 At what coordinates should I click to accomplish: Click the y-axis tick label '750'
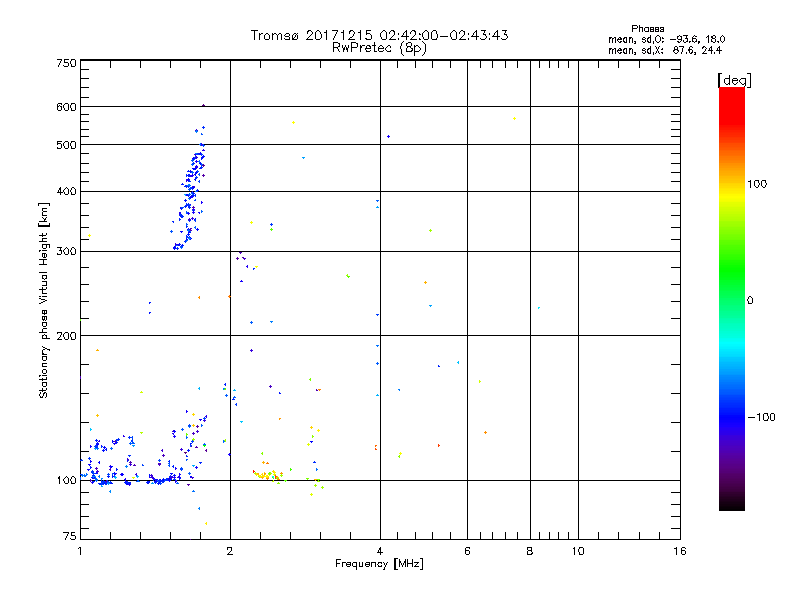coord(66,63)
